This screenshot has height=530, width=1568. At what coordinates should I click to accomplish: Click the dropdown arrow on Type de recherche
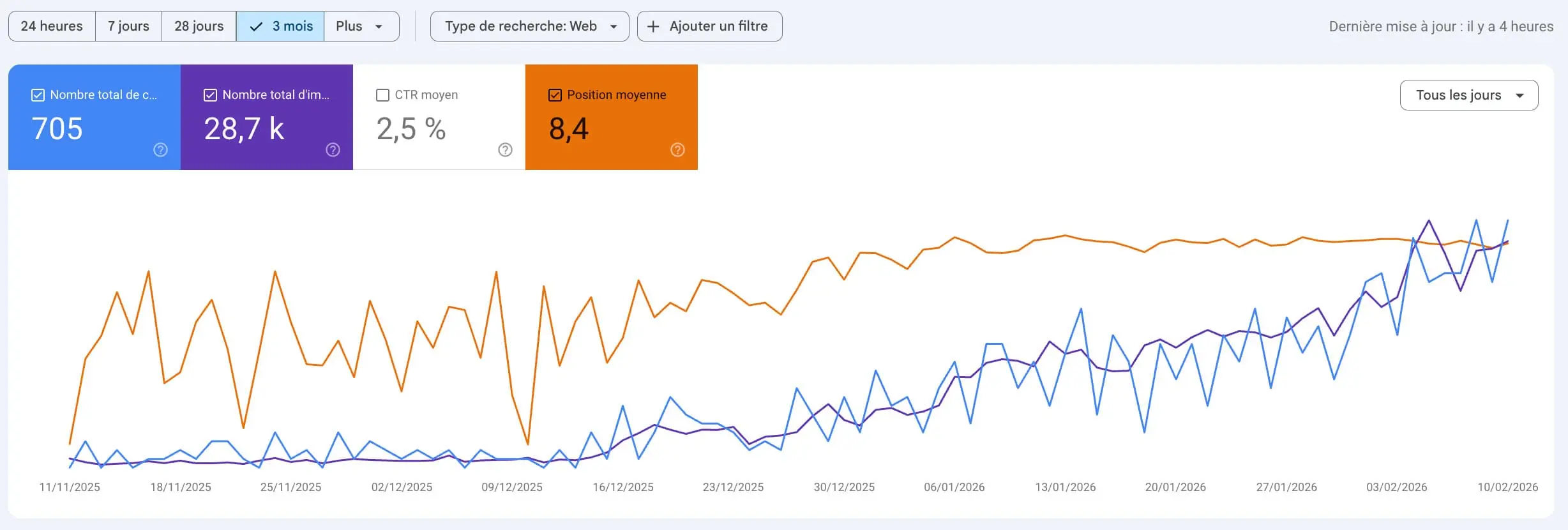[614, 26]
